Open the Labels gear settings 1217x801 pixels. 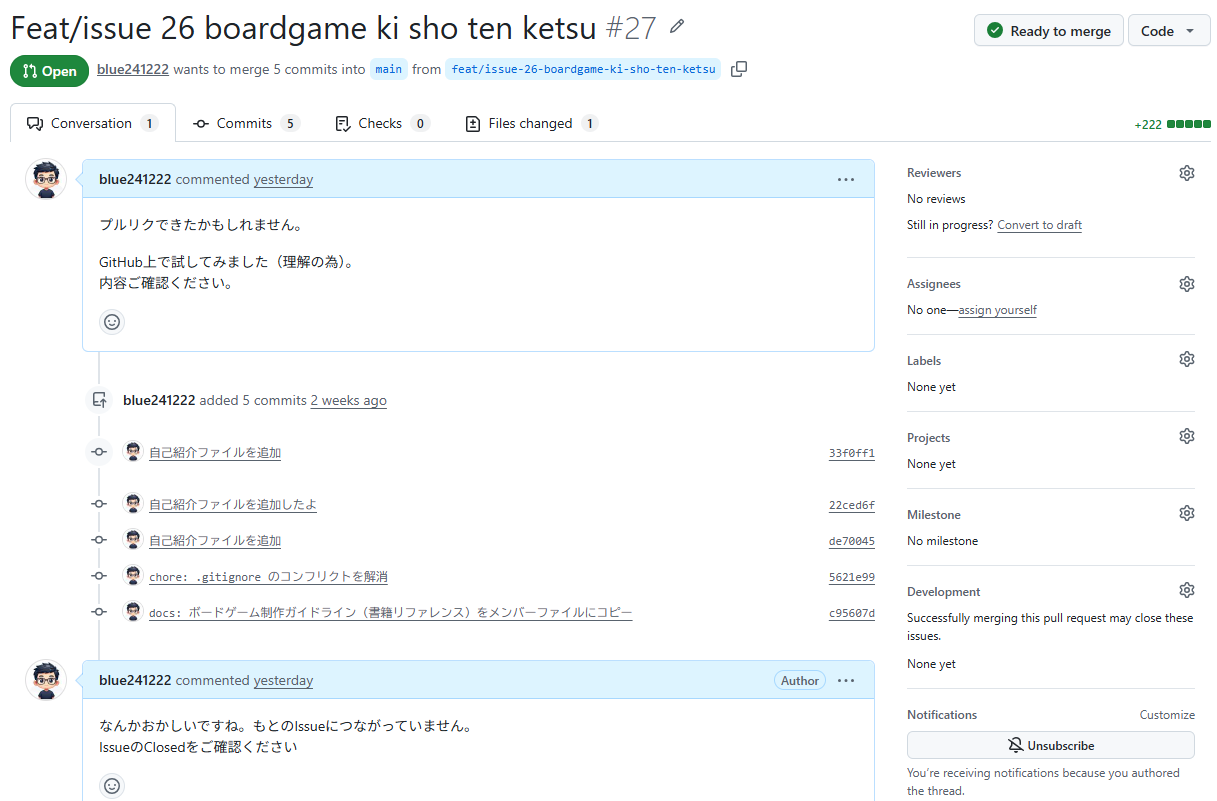coord(1186,359)
